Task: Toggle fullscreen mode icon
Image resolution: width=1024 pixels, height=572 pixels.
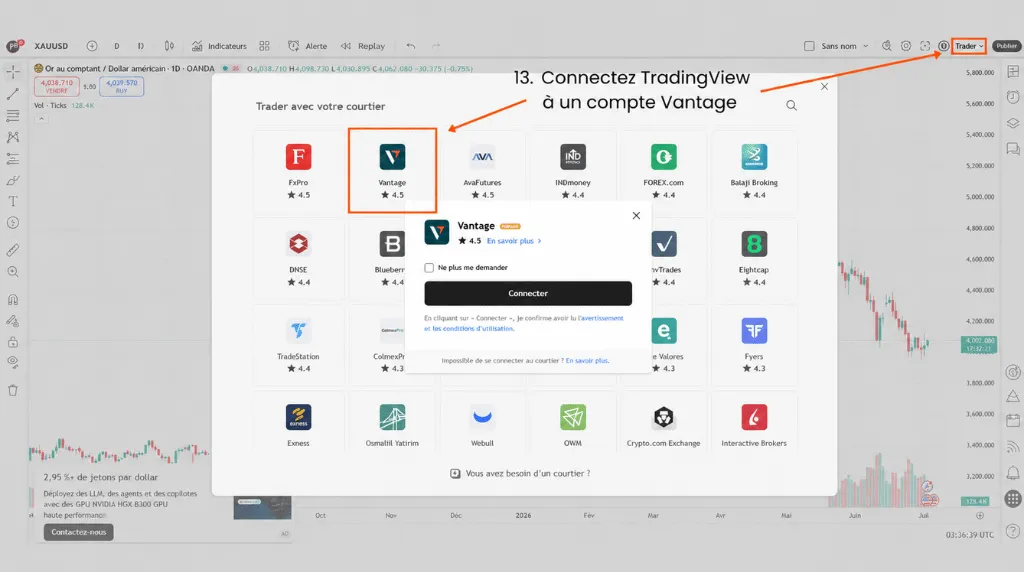Action: pyautogui.click(x=925, y=46)
